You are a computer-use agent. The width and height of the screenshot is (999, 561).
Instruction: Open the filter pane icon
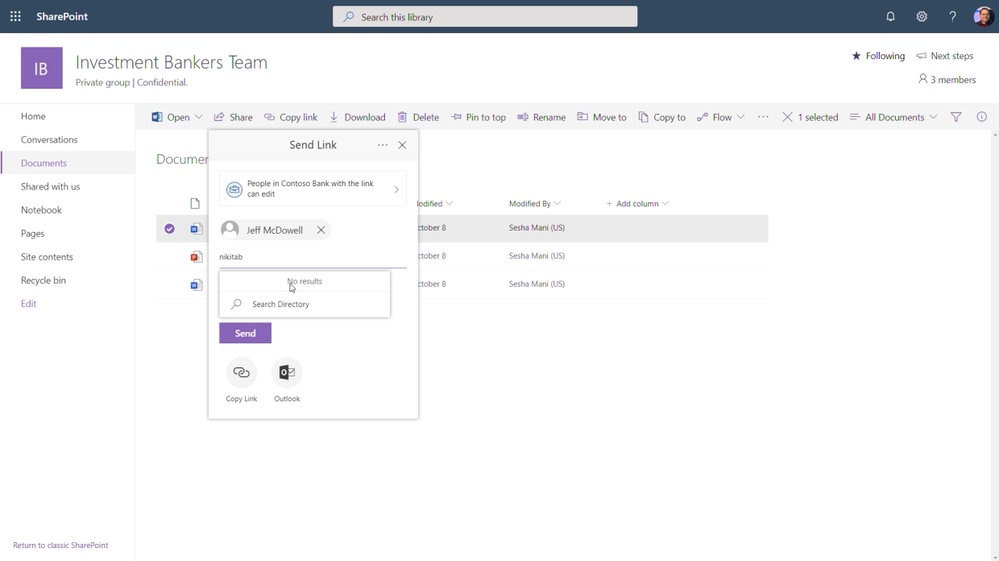[x=956, y=117]
